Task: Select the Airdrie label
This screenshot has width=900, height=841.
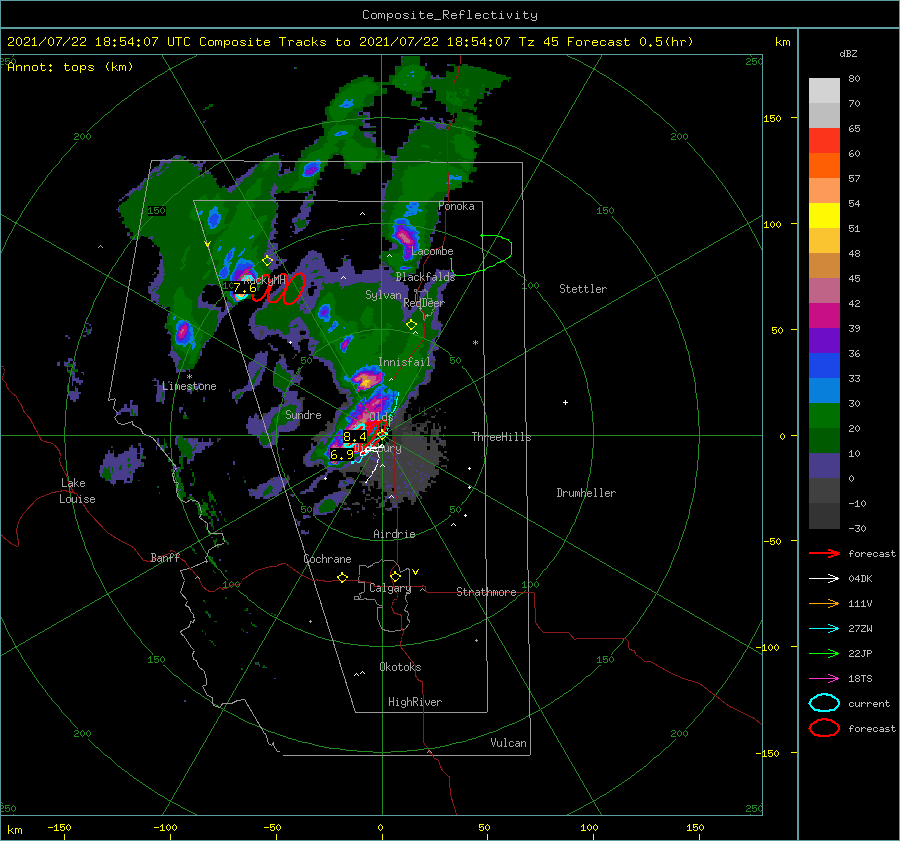Action: click(x=394, y=534)
